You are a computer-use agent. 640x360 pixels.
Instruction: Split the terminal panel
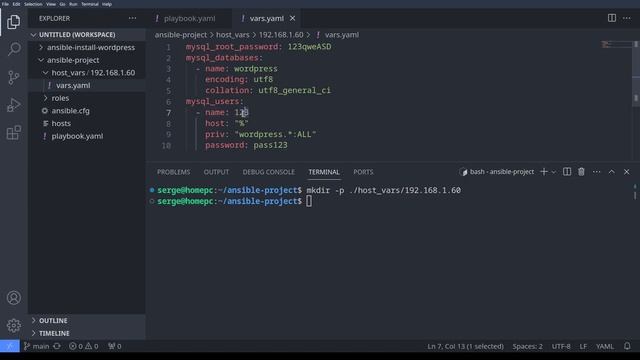tap(567, 172)
